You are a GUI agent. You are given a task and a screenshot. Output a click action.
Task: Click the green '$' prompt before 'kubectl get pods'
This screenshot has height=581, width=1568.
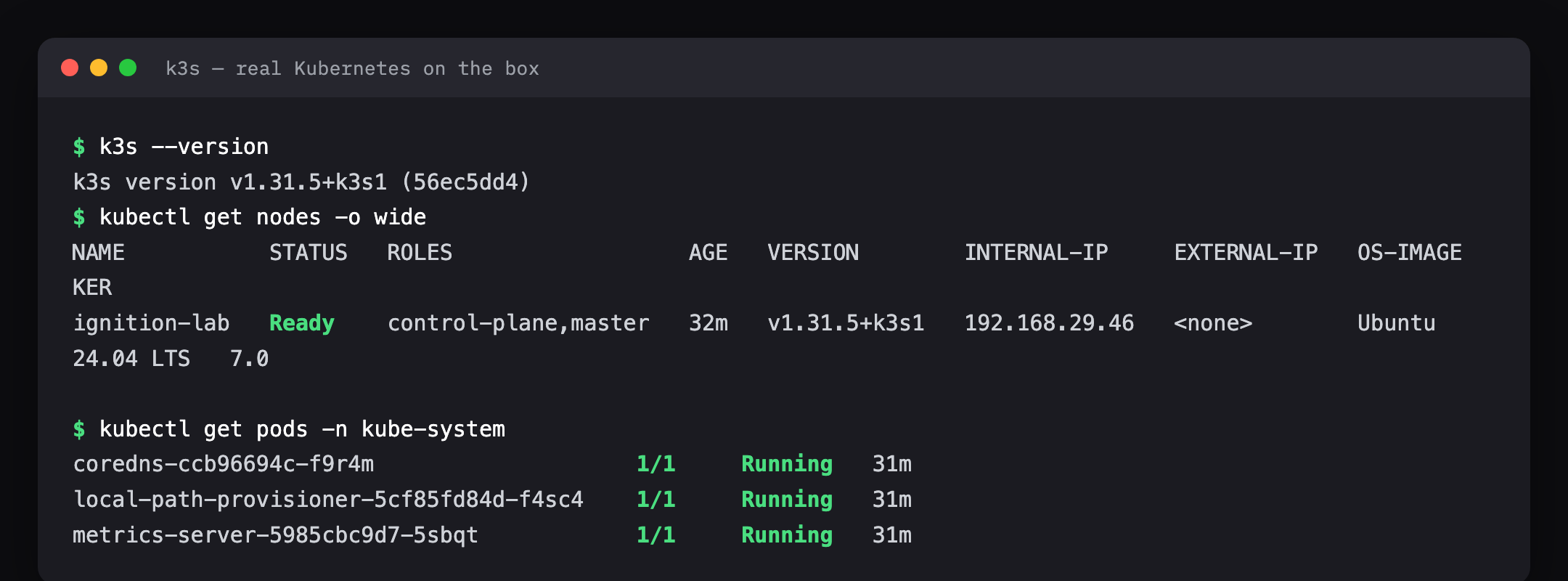tap(79, 429)
